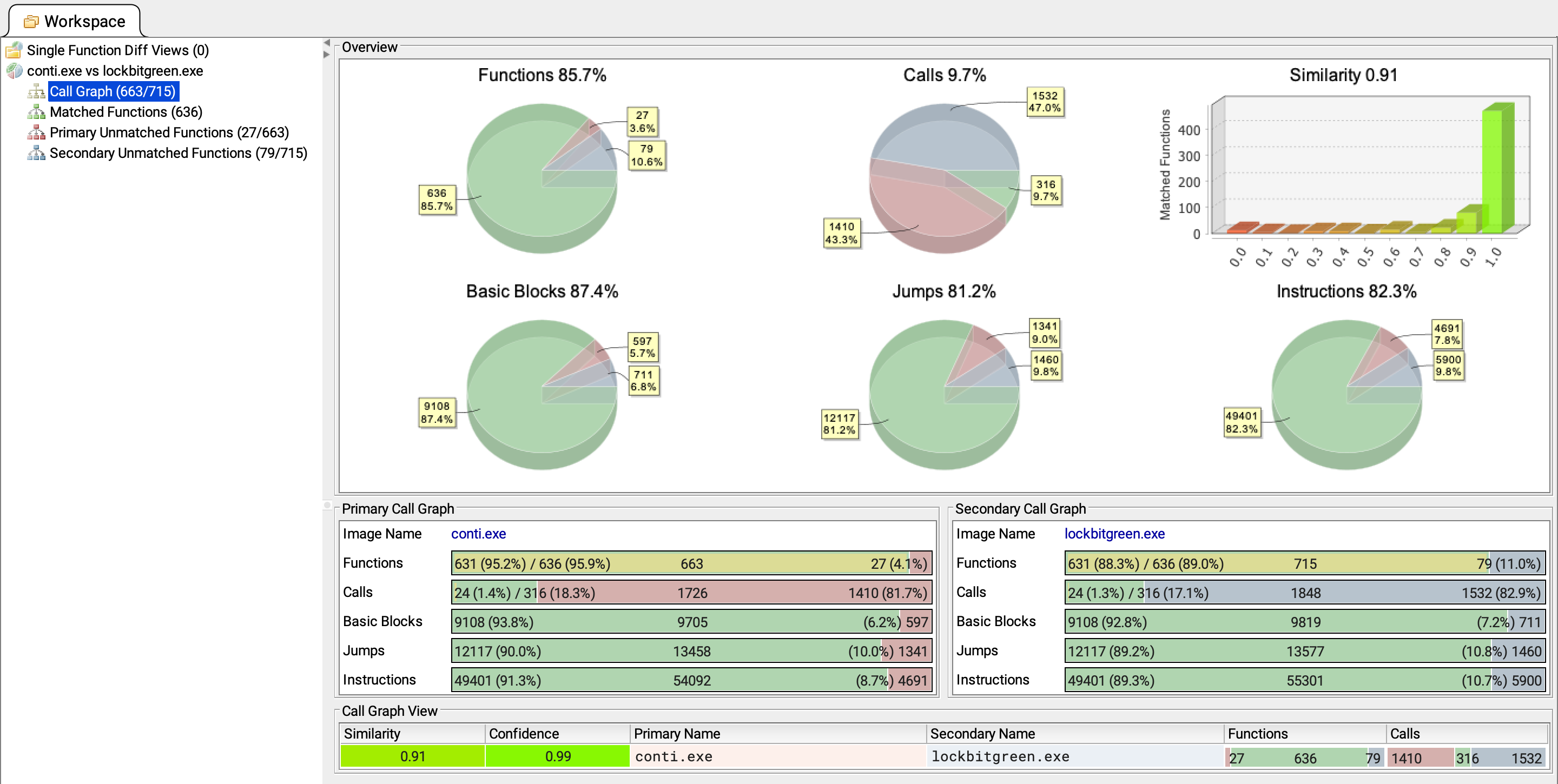The image size is (1558, 784).
Task: Click the conti.exe vs lockbitgreen.exe diff icon
Action: (x=15, y=71)
